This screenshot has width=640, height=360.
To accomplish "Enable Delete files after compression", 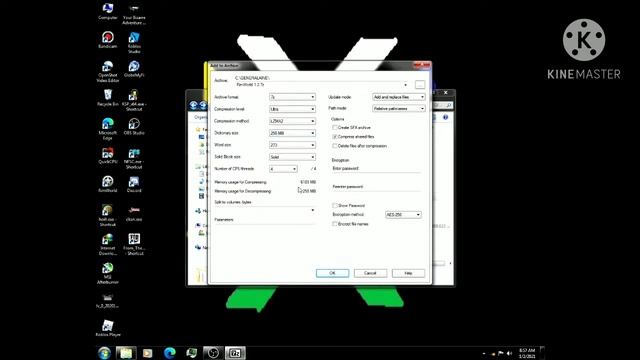I will [335, 146].
